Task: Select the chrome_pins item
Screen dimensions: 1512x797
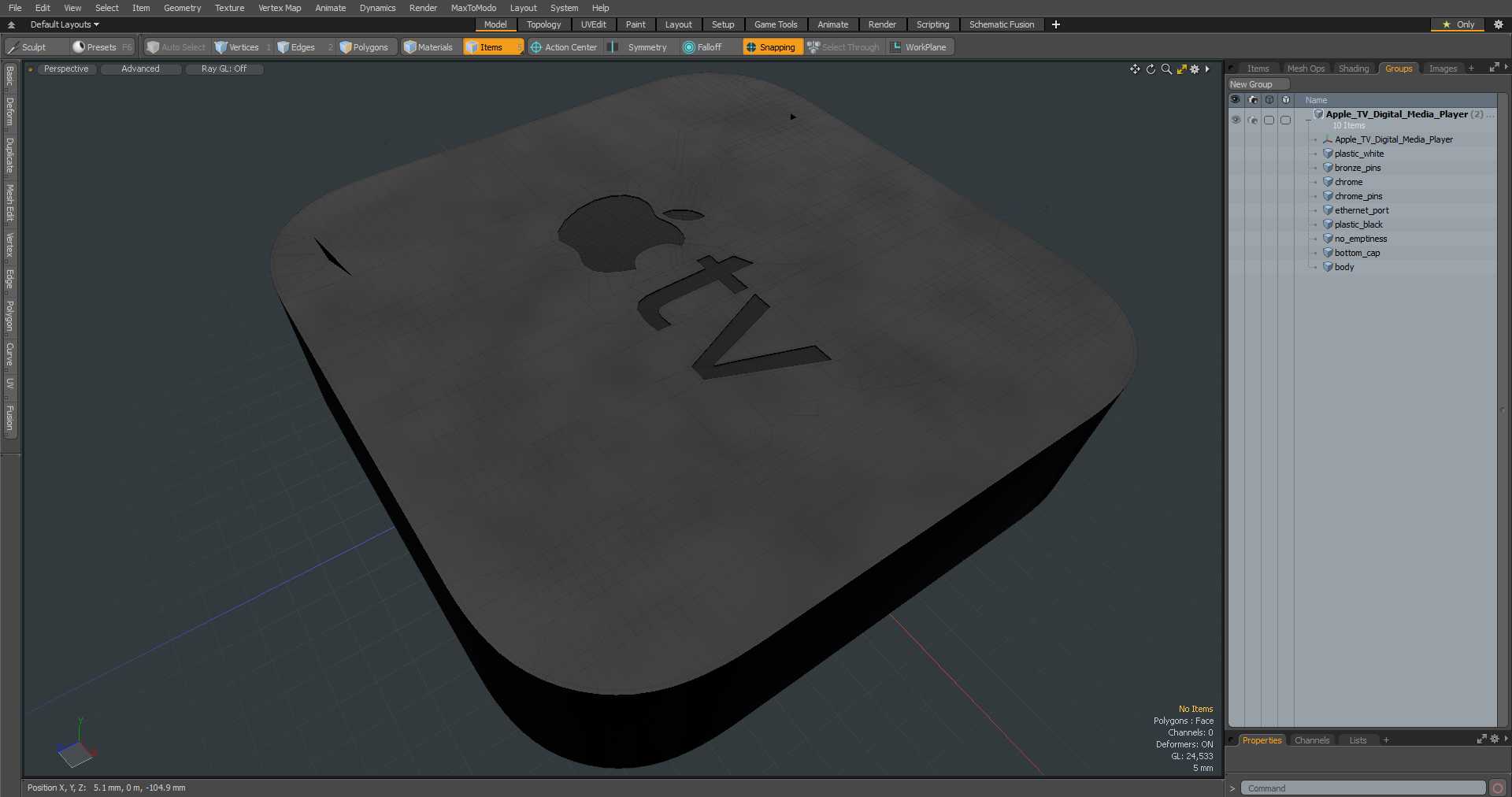Action: [1358, 196]
